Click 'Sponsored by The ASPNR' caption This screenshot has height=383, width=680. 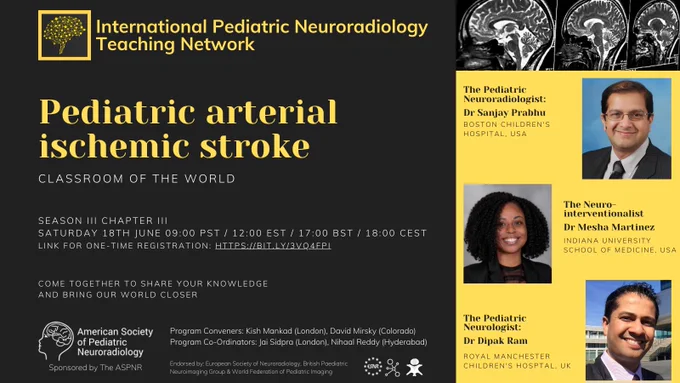click(95, 368)
